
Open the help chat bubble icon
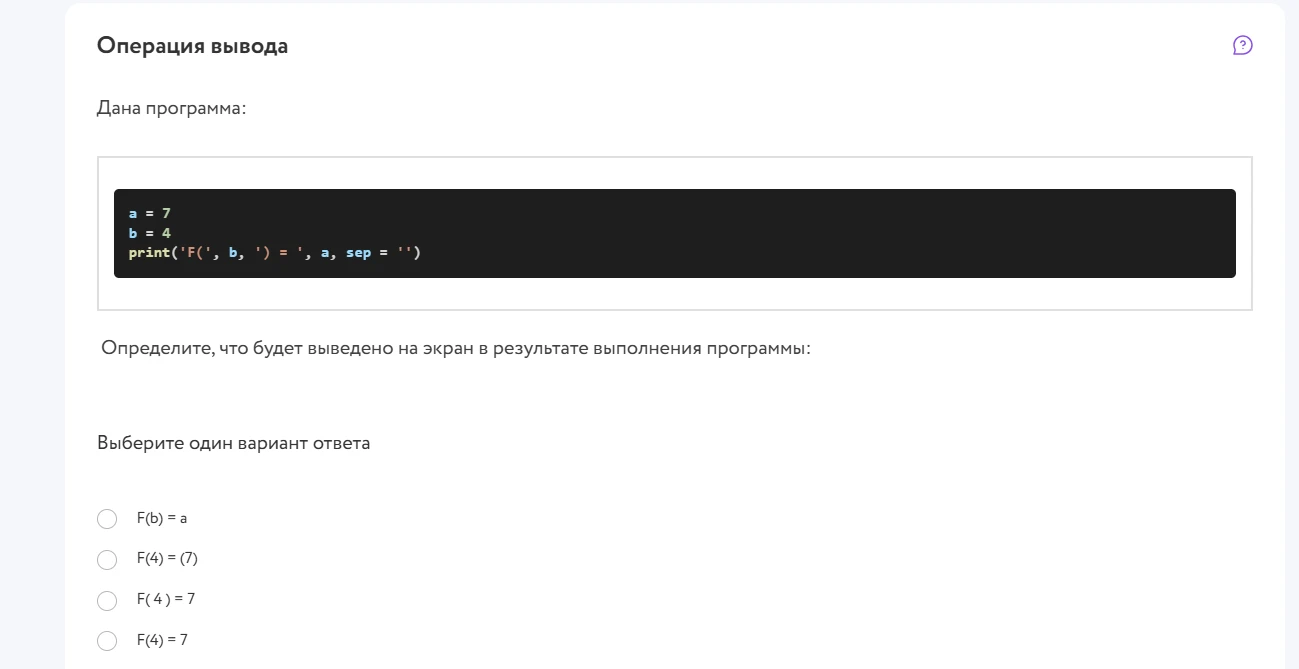1243,45
